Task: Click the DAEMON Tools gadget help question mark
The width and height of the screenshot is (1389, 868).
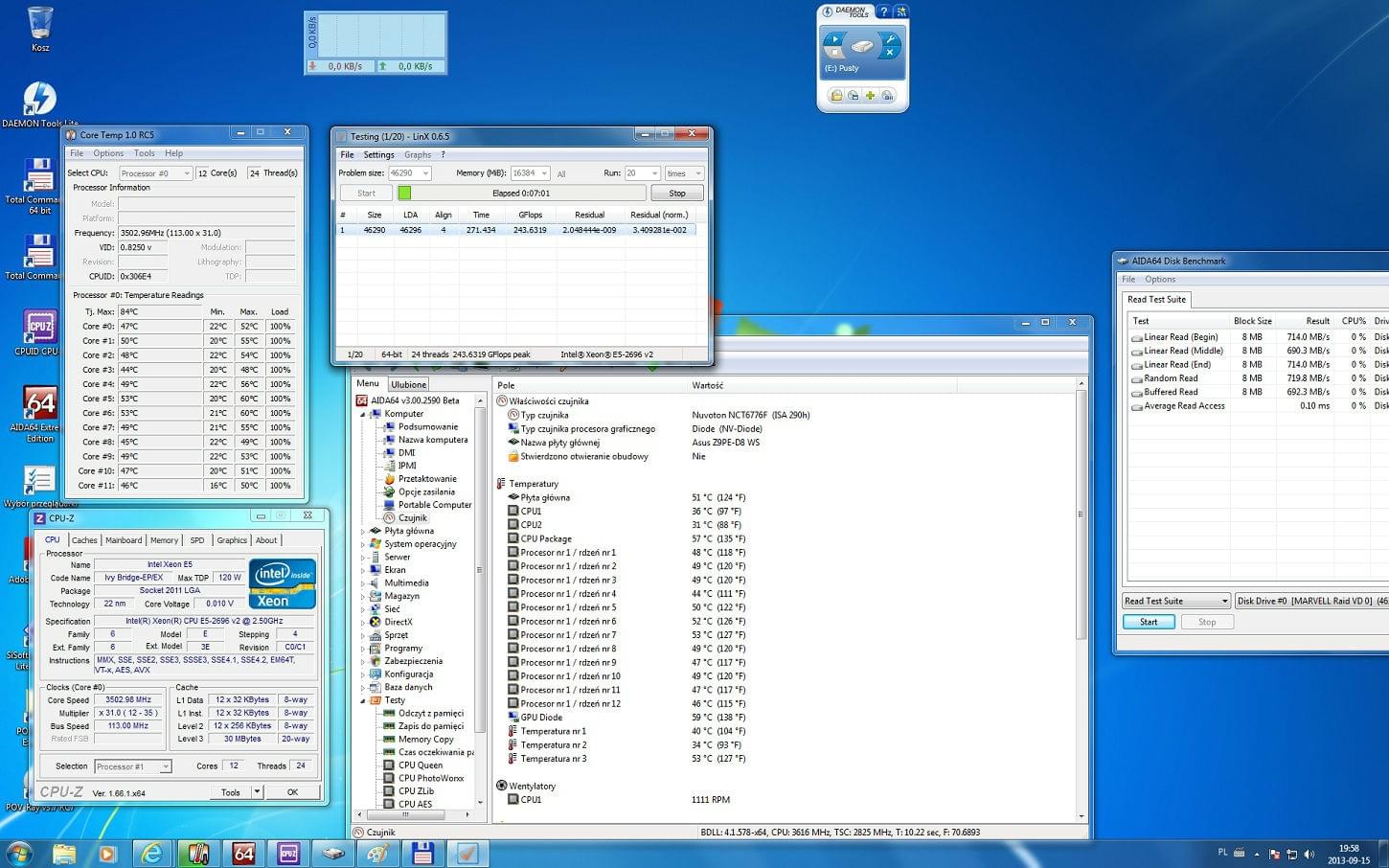Action: 883,11
